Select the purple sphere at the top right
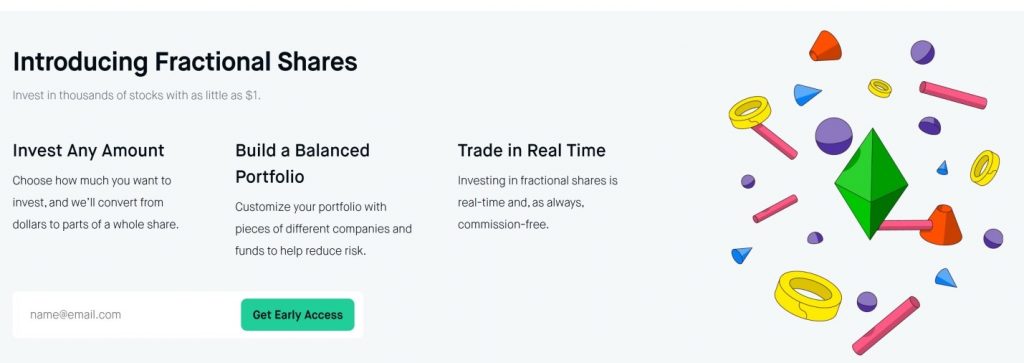The image size is (1024, 363). click(922, 52)
